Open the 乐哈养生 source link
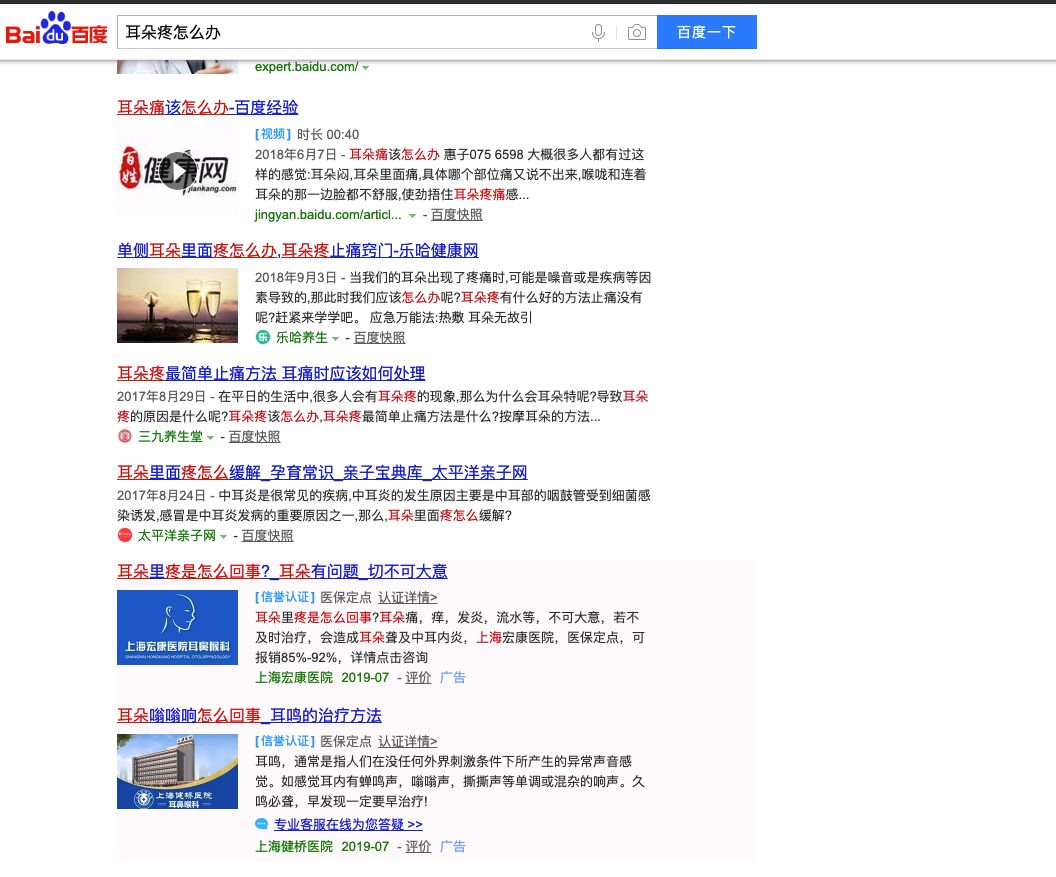 tap(302, 337)
